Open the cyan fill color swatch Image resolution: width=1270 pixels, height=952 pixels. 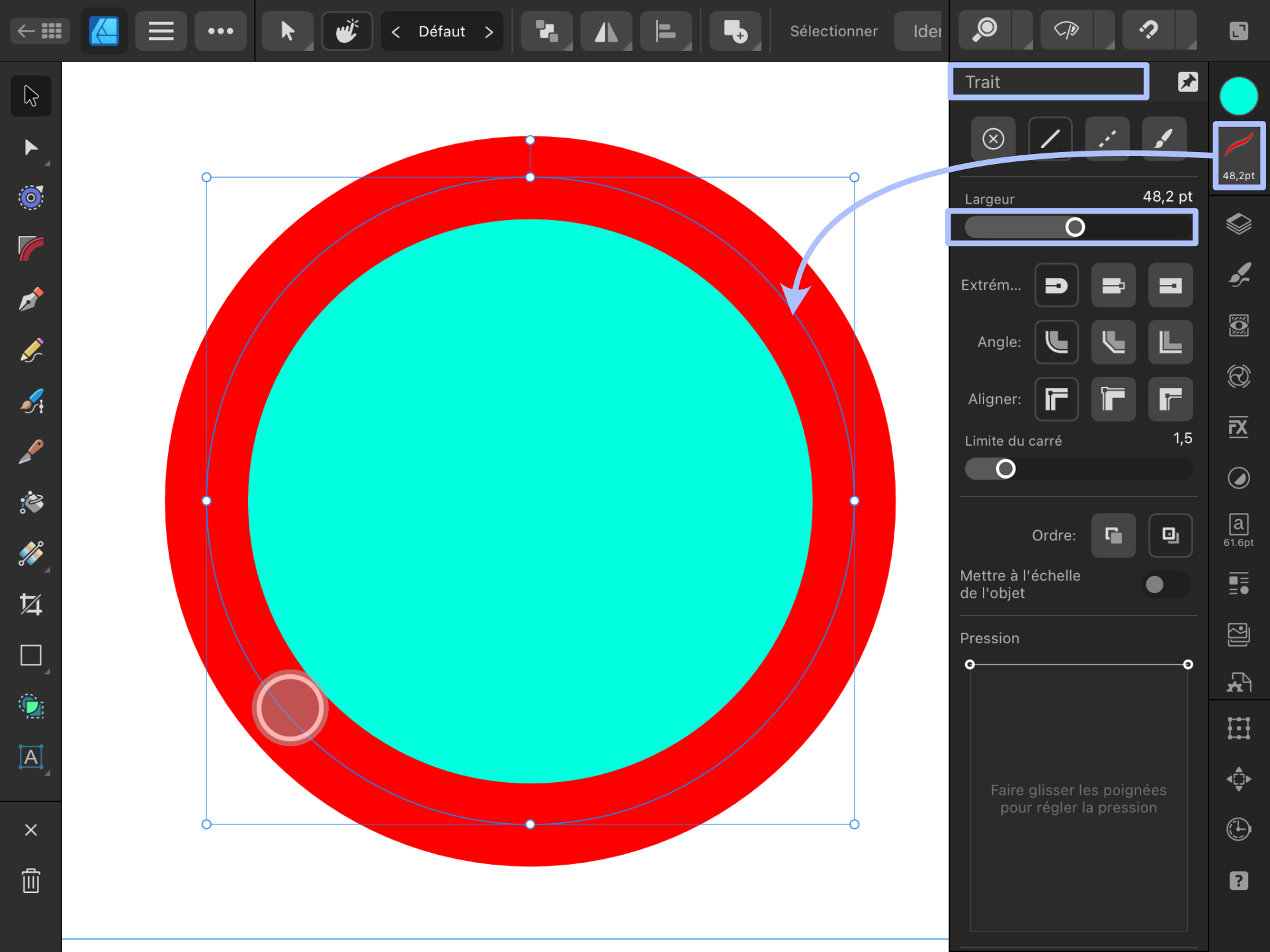click(1238, 96)
